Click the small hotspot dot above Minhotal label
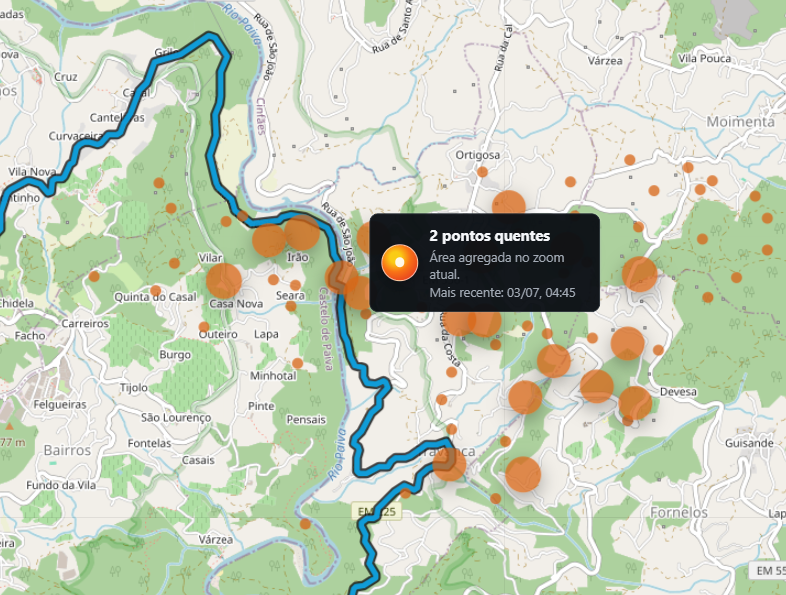Viewport: 786px width, 595px height. [297, 363]
